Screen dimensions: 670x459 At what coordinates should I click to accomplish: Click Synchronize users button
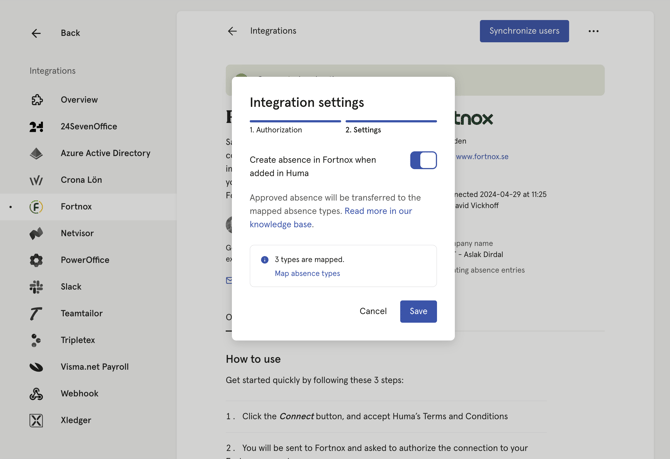(x=524, y=31)
